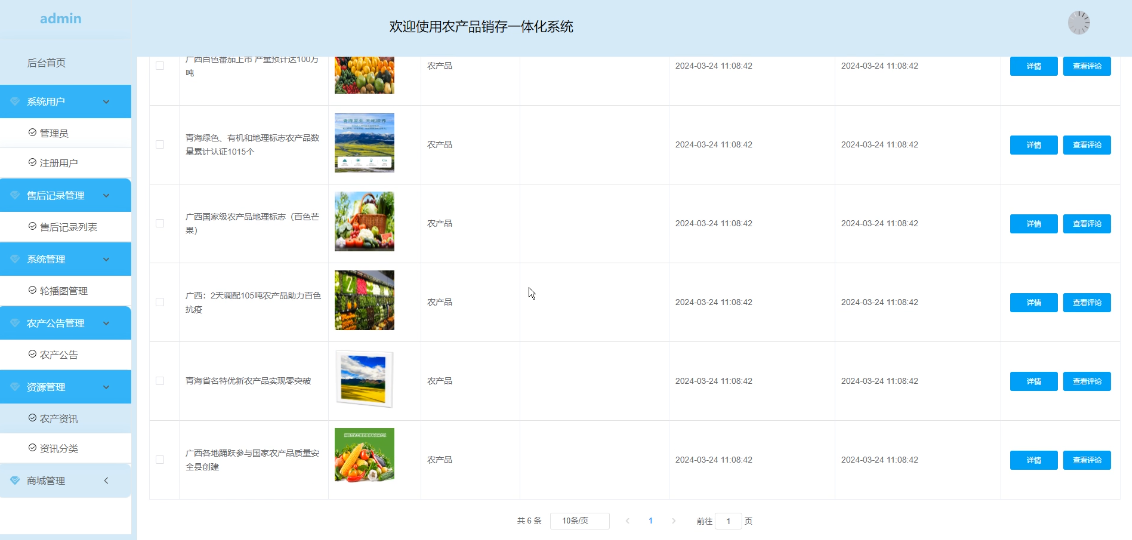Go to the next page with the right arrow
The width and height of the screenshot is (1132, 540).
tap(674, 521)
